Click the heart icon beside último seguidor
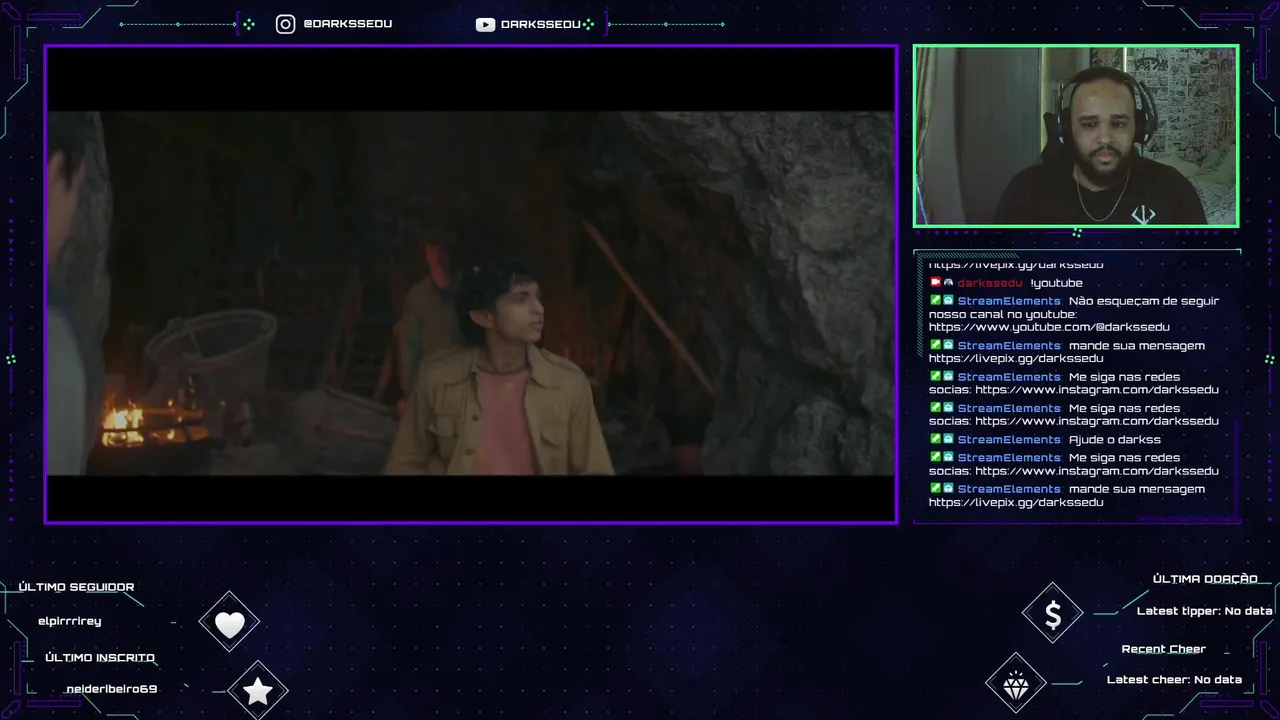The width and height of the screenshot is (1280, 720). 229,623
